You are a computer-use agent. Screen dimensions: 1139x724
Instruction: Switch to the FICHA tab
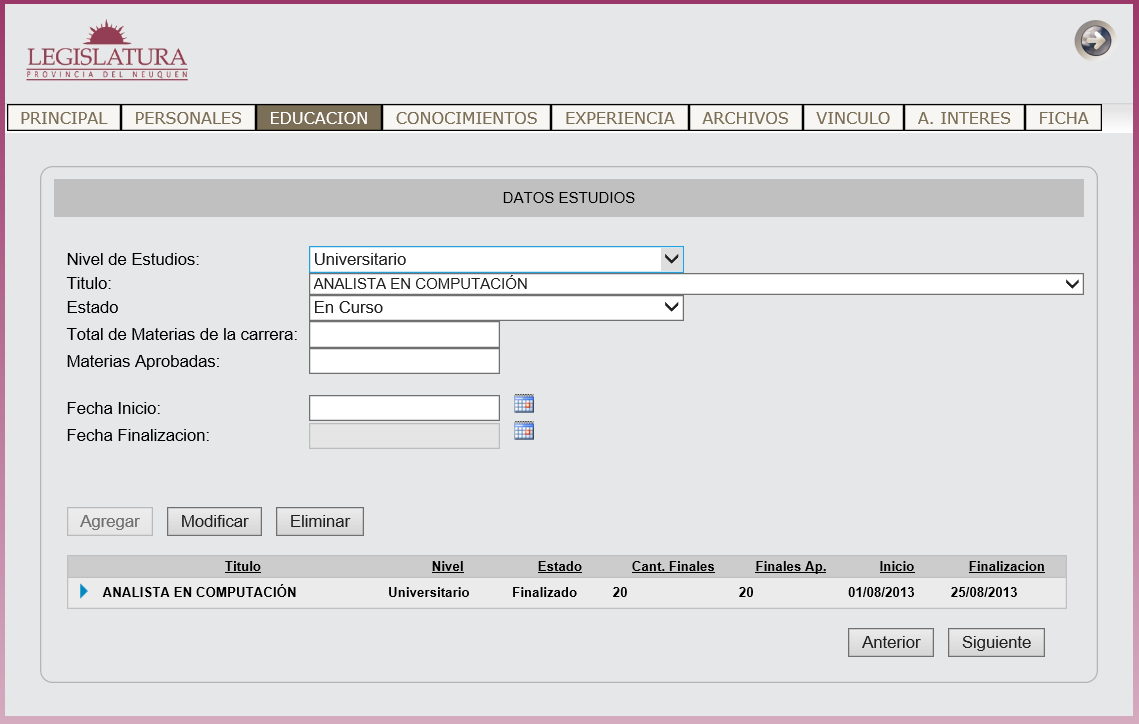(x=1063, y=118)
